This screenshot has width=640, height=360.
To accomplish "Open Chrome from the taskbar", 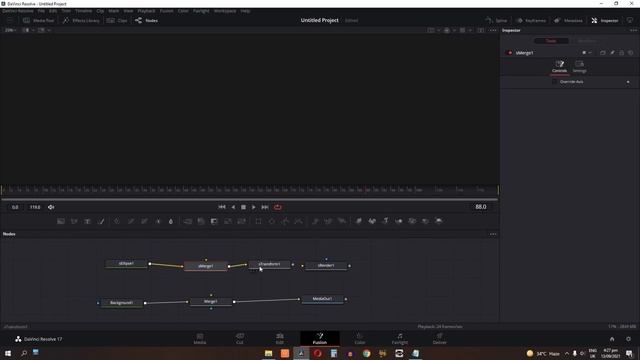I will 367,353.
